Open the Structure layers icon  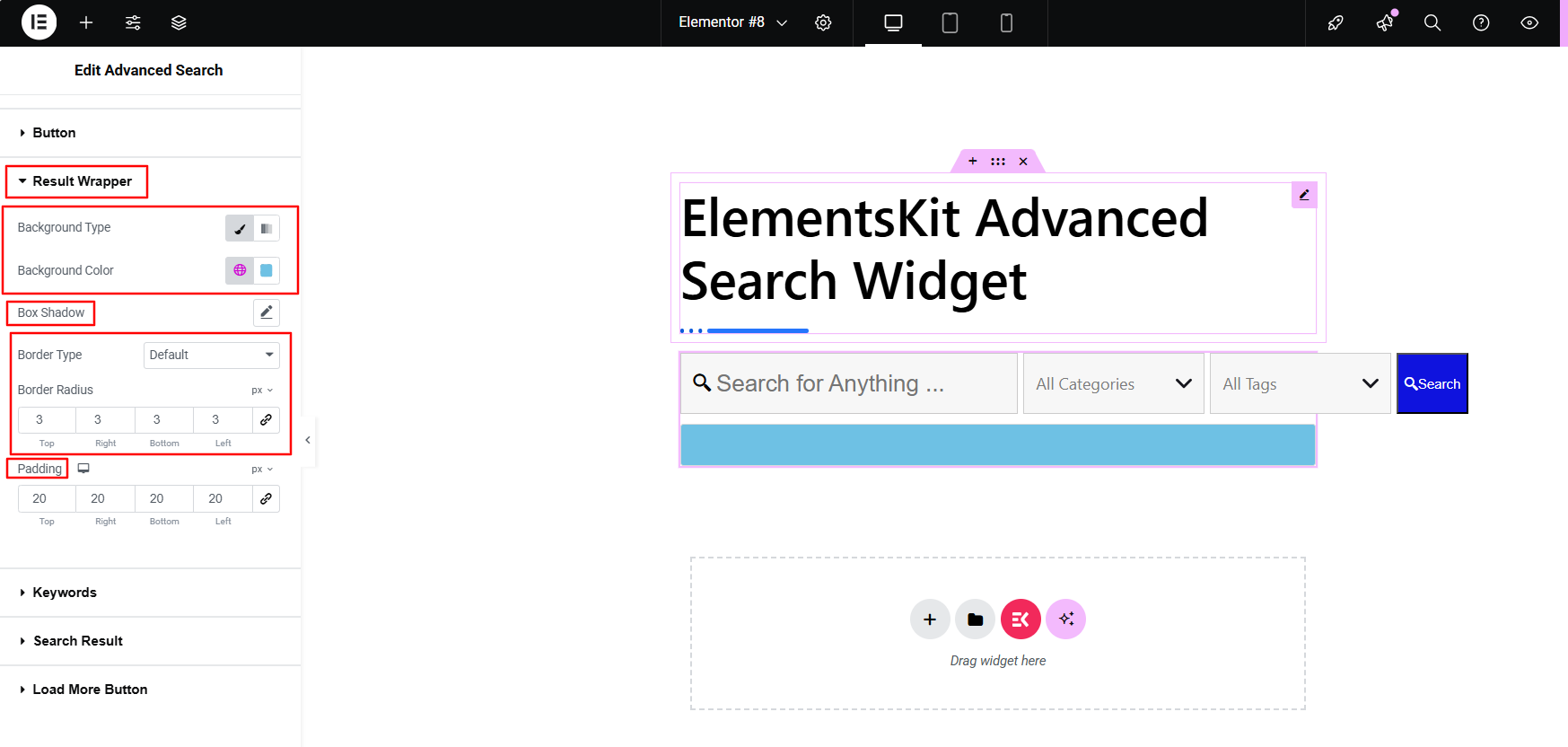point(179,22)
